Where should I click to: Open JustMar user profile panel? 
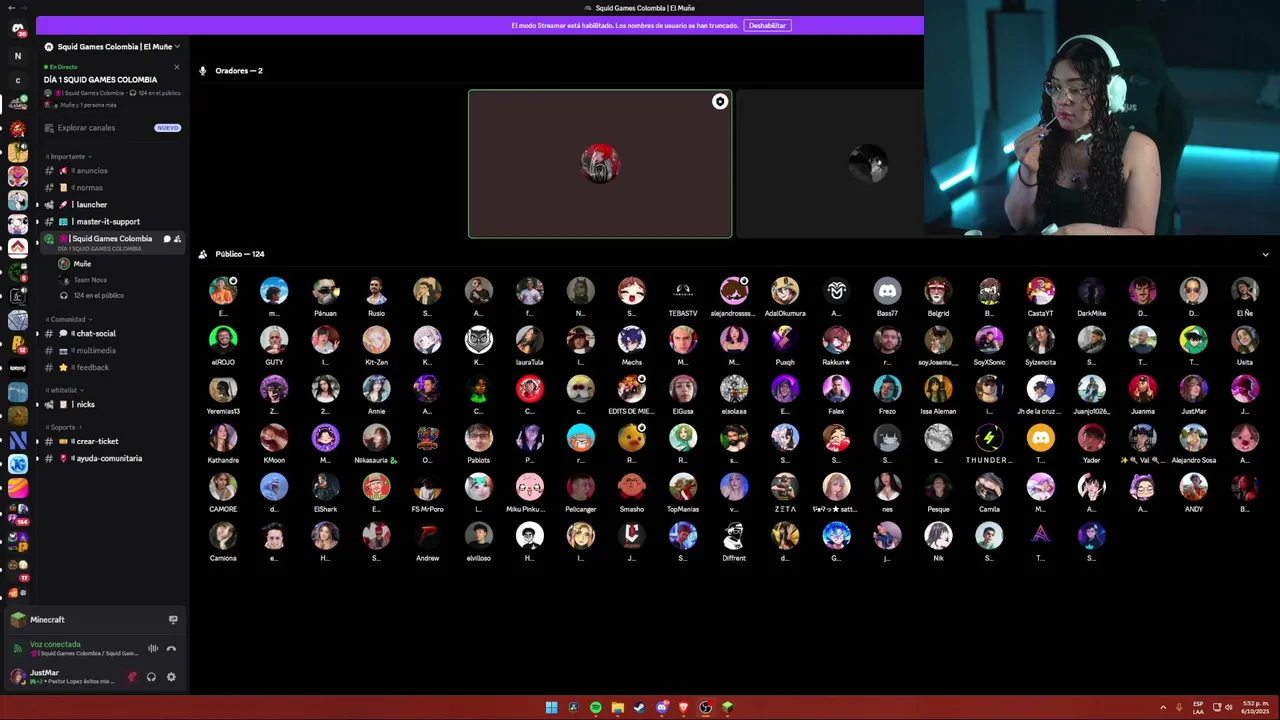63,677
